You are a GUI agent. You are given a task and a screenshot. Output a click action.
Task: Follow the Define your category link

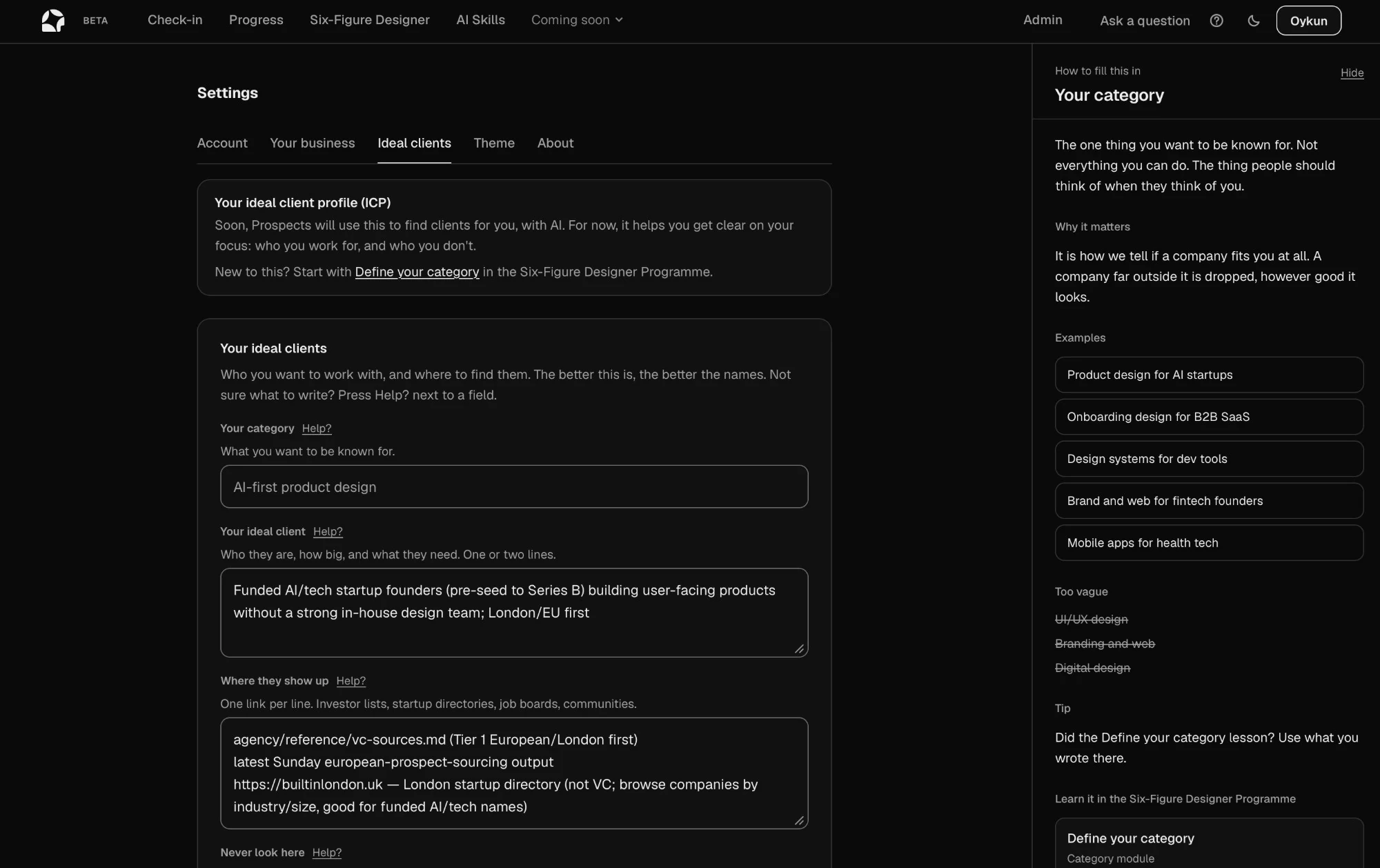[x=417, y=272]
